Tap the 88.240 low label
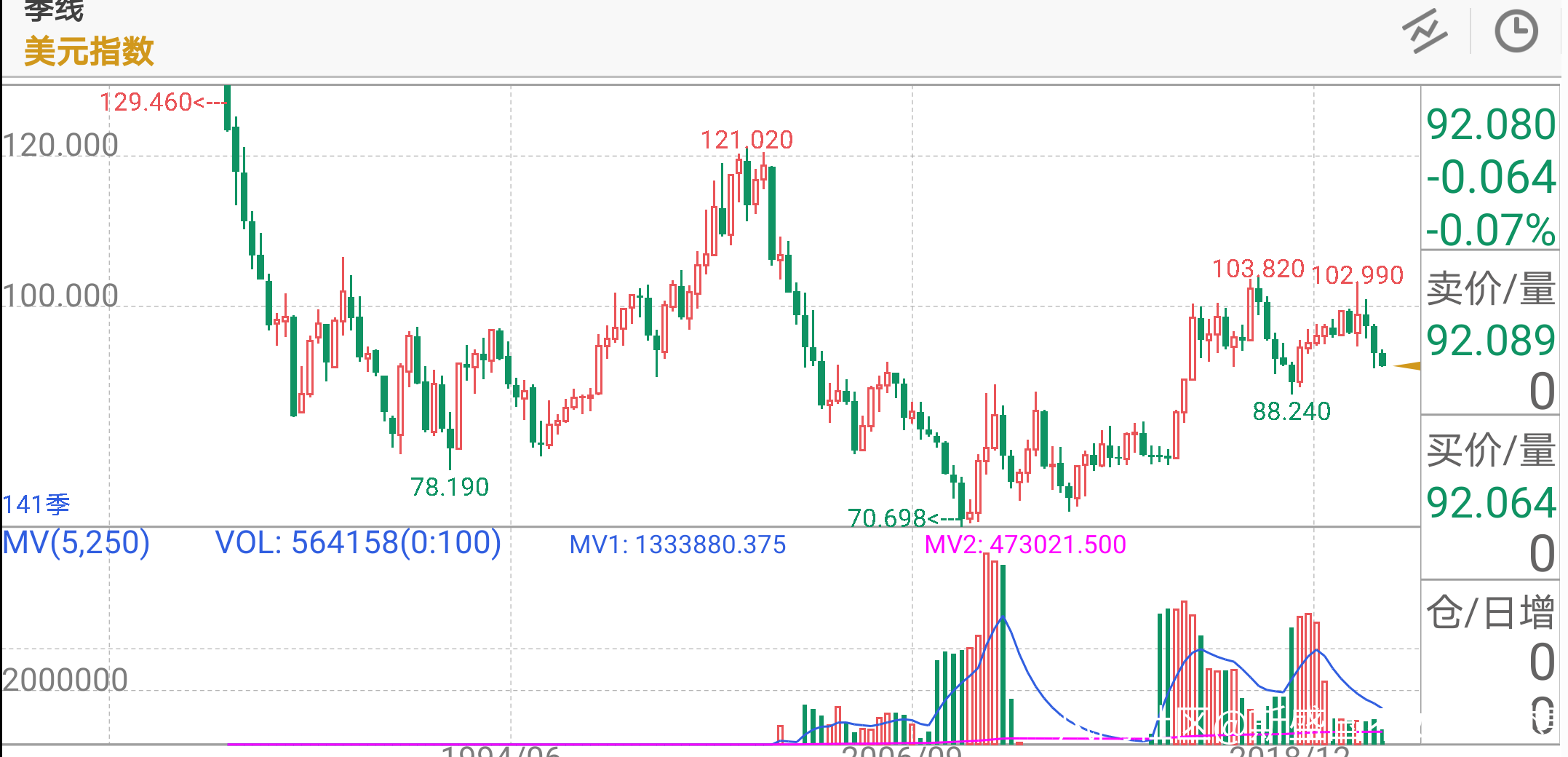The image size is (1568, 757). [x=1292, y=411]
